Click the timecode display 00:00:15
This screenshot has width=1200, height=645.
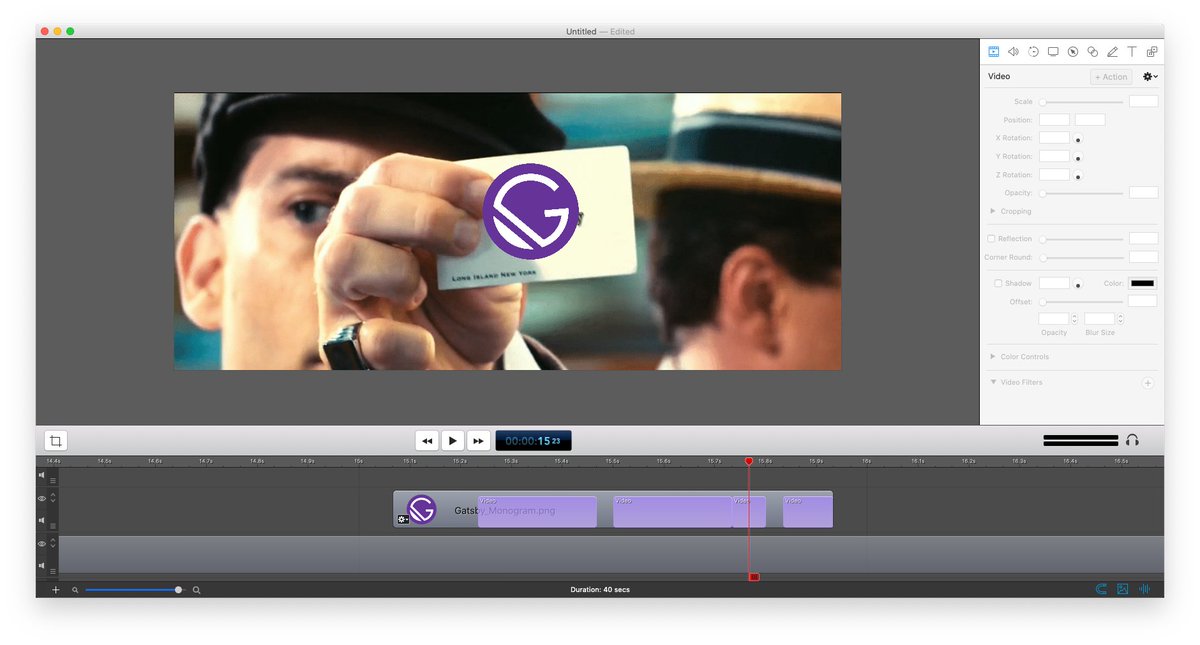coord(533,440)
